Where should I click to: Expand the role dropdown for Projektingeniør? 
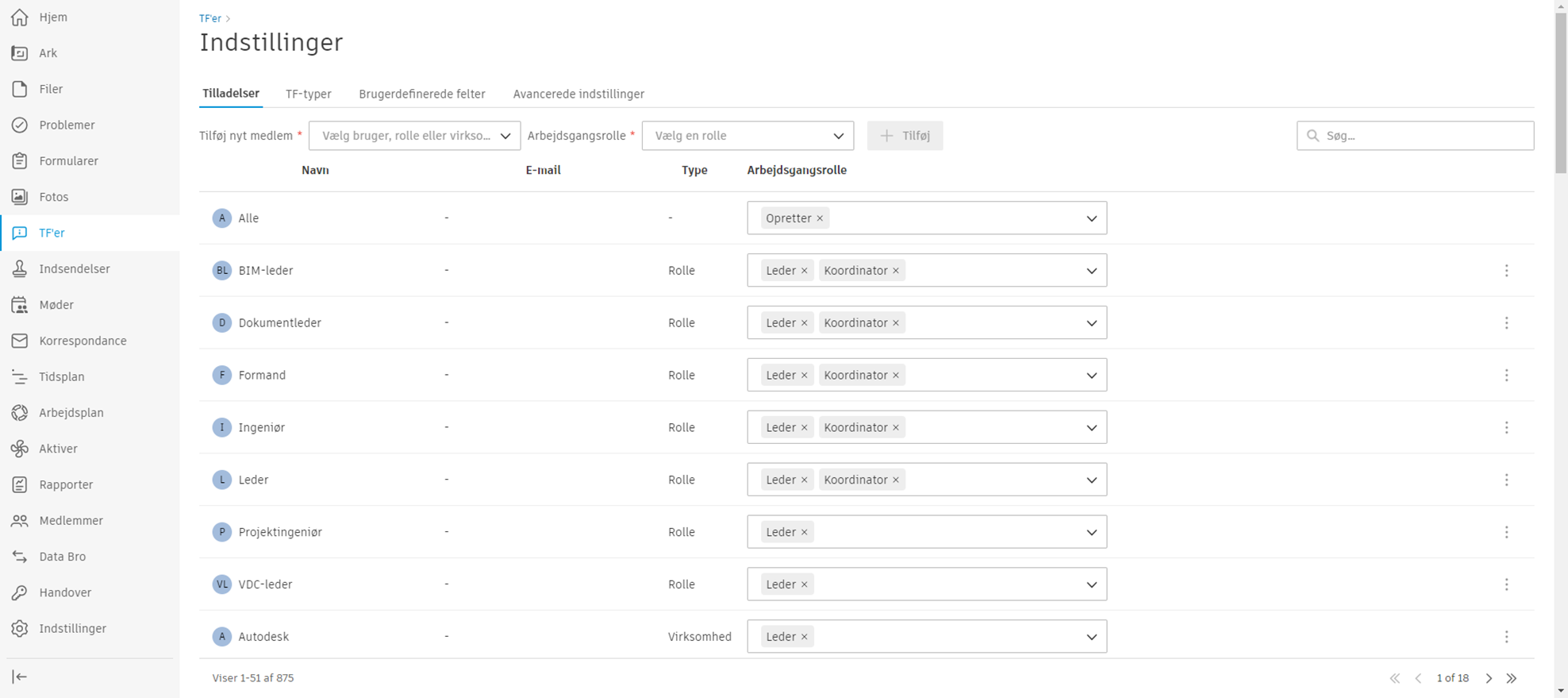(1091, 532)
